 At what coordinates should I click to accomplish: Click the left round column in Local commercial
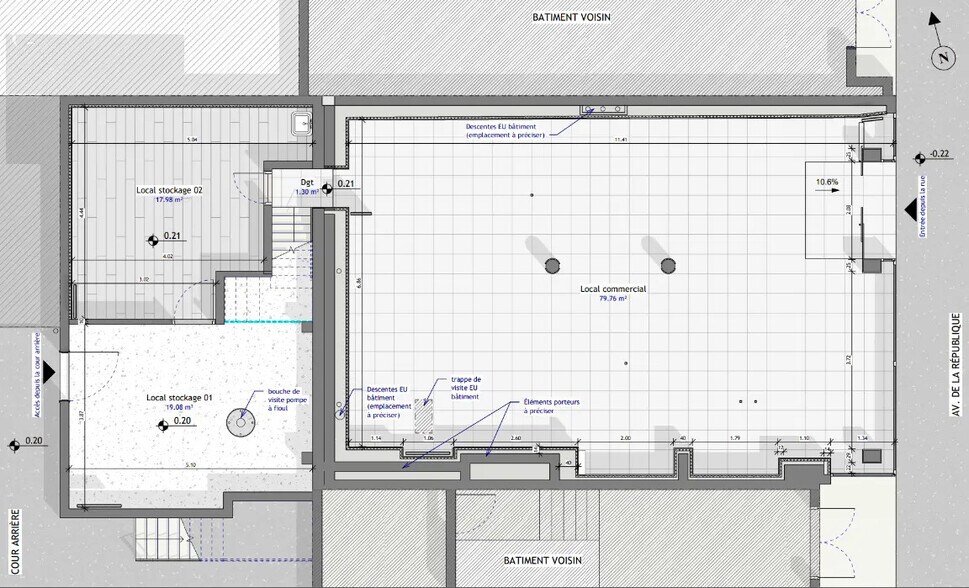click(x=552, y=265)
